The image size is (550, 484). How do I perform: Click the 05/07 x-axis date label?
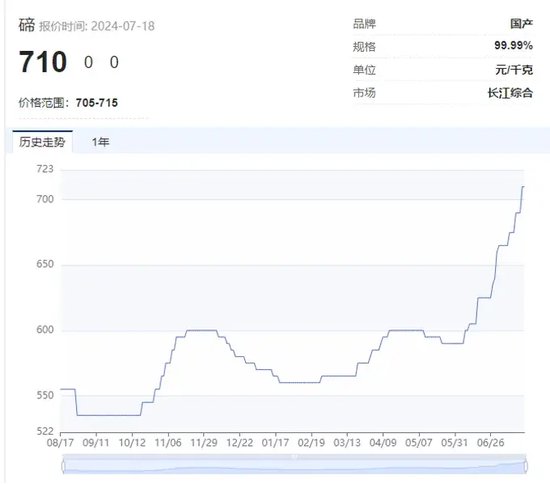coord(419,443)
